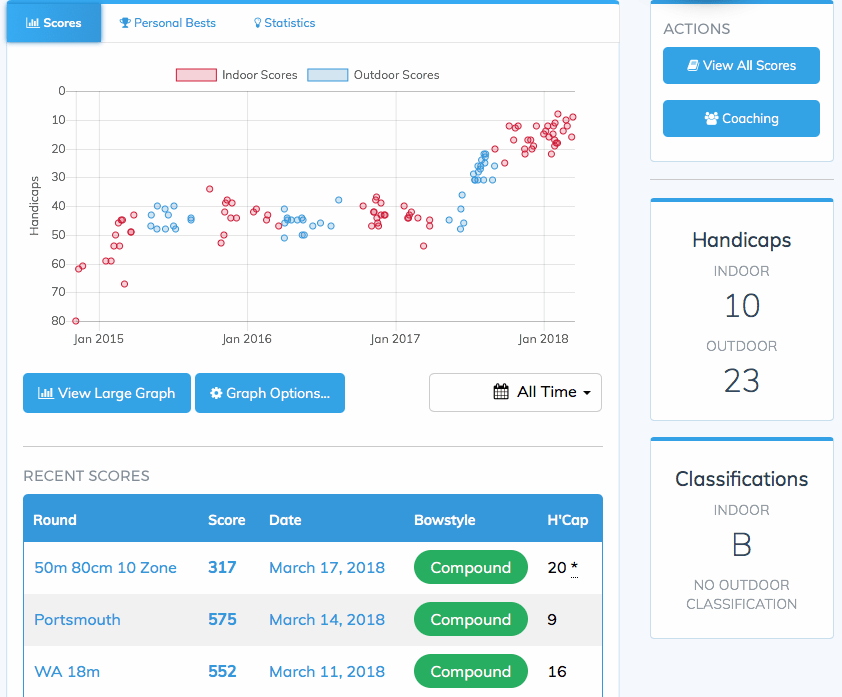Image resolution: width=842 pixels, height=697 pixels.
Task: Click the trophy icon beside Personal Bests
Action: coord(123,22)
